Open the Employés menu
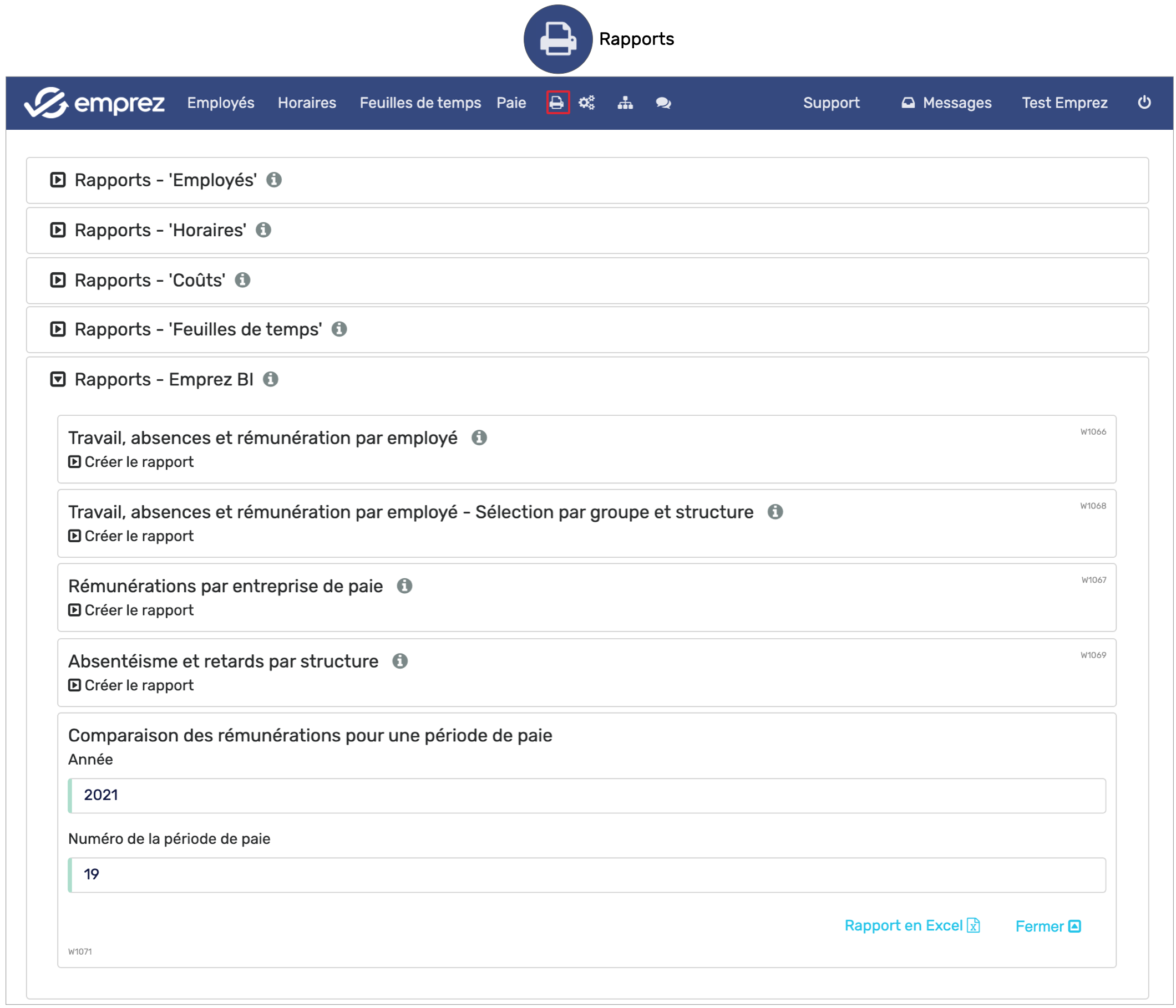Viewport: 1176px width, 1008px height. 221,103
